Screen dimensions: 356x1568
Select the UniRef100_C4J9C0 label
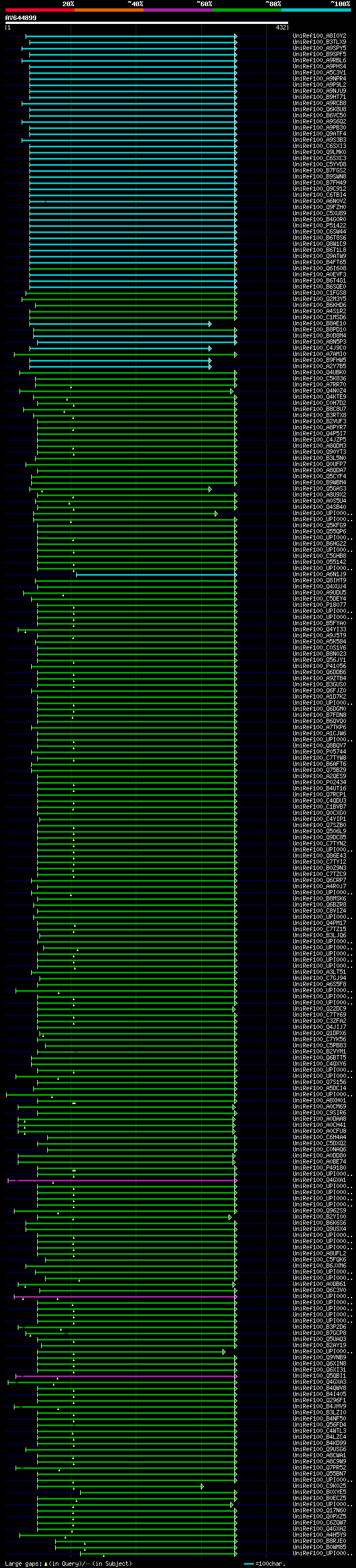319,348
